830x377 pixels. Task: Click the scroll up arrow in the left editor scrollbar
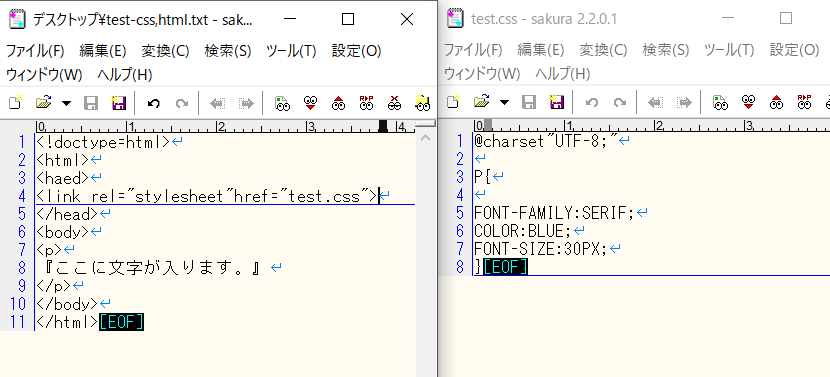(425, 139)
